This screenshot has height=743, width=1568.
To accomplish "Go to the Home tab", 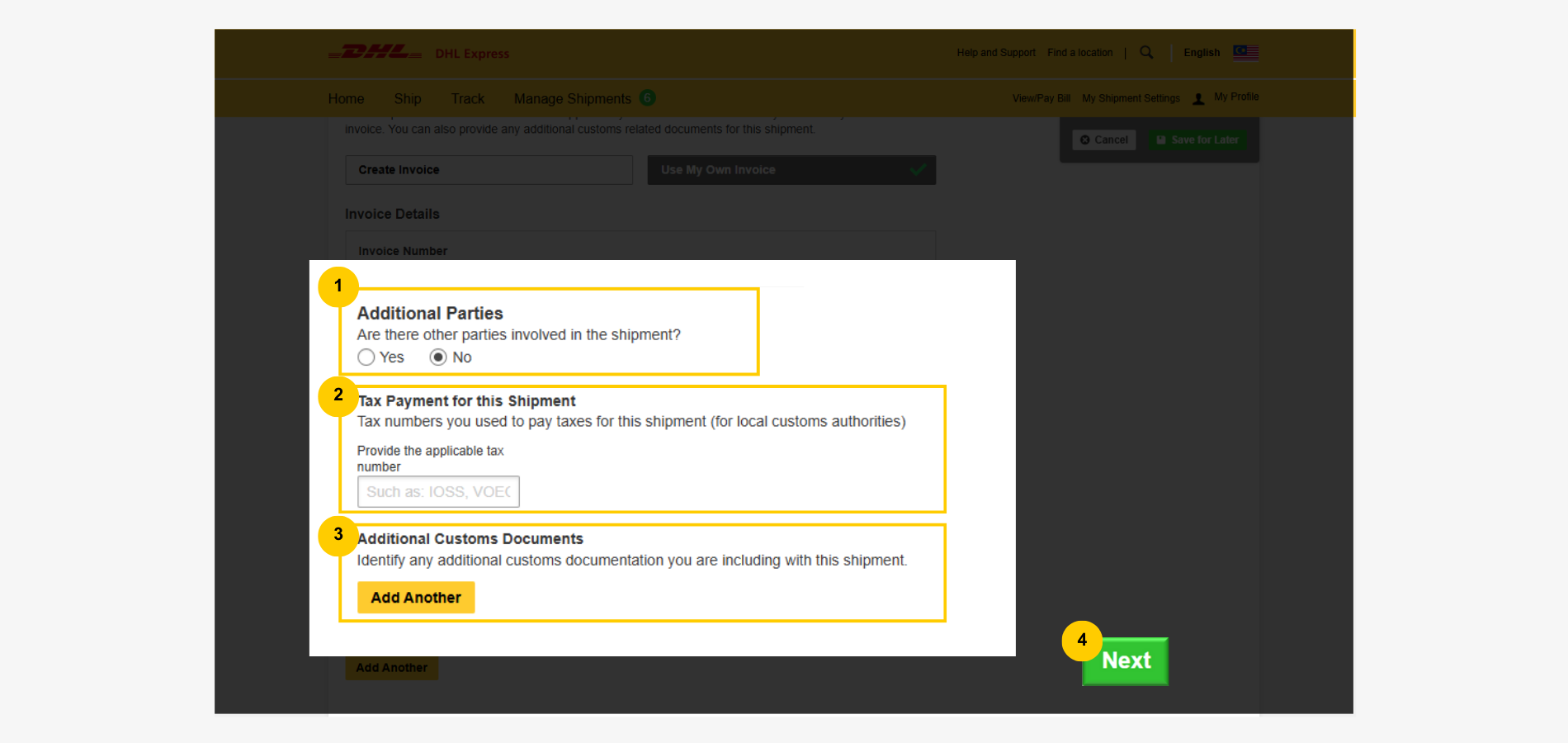I will [x=346, y=99].
